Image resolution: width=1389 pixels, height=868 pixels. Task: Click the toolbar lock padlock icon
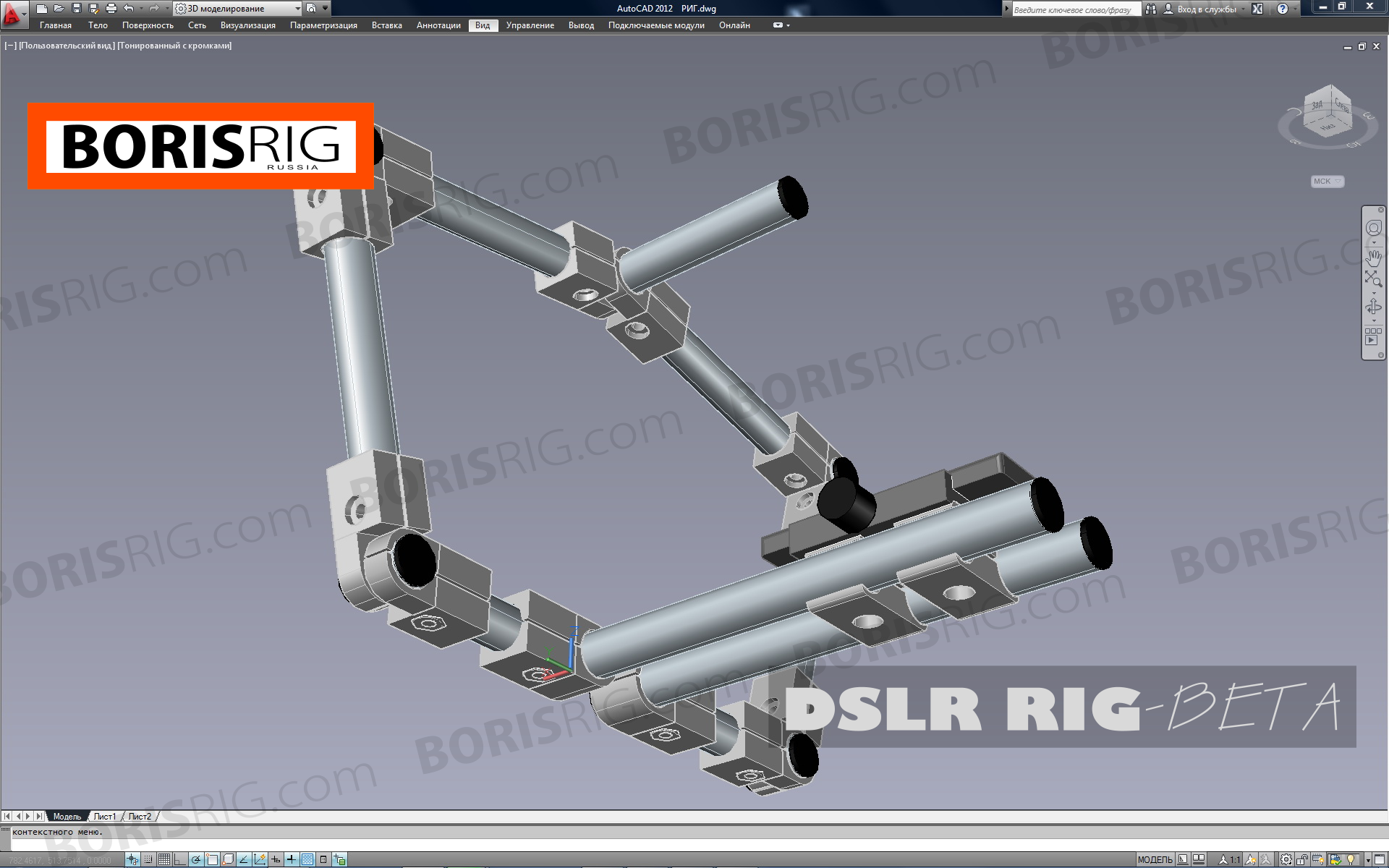1302,859
